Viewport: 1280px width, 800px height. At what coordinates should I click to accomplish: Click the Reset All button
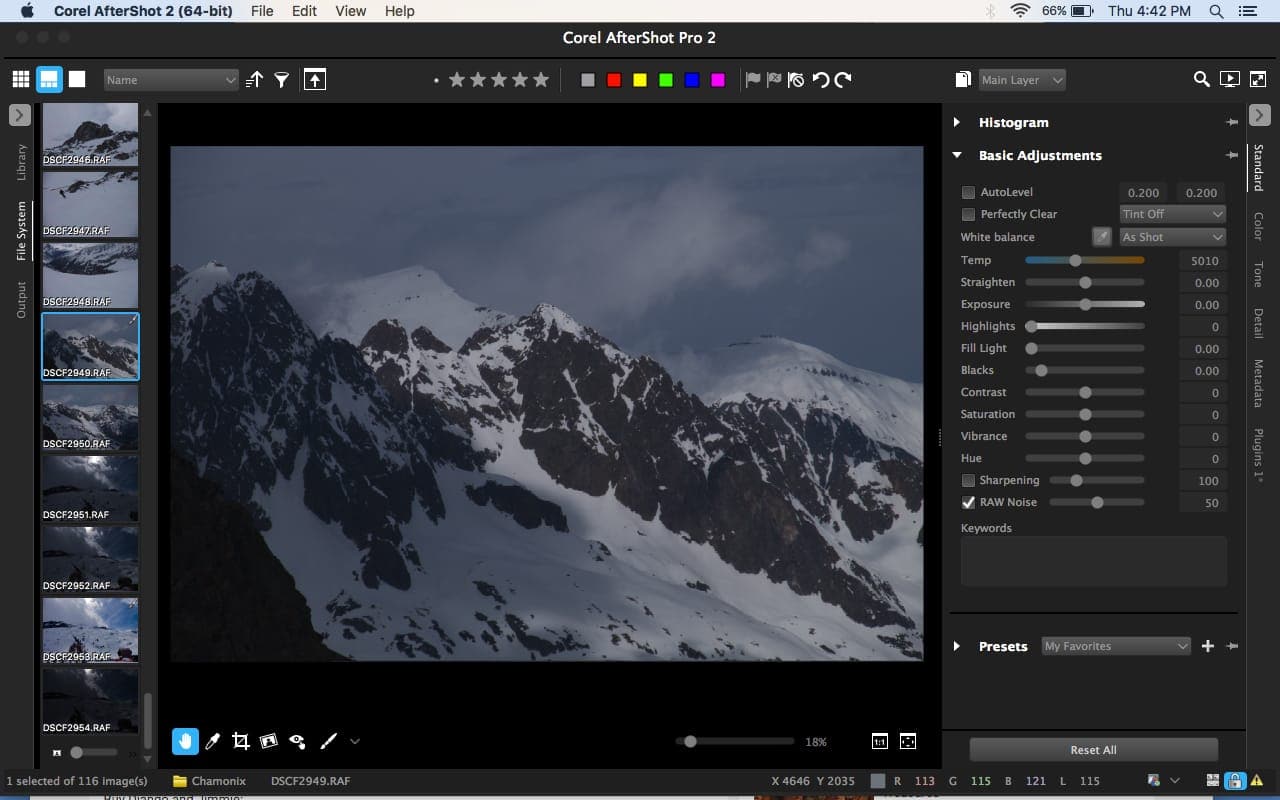click(1093, 749)
